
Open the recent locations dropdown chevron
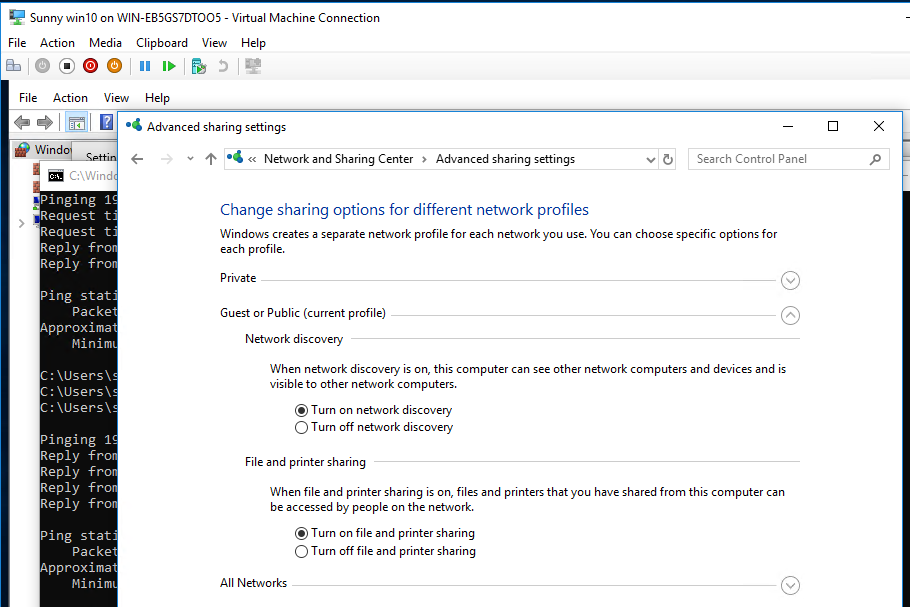(x=190, y=159)
